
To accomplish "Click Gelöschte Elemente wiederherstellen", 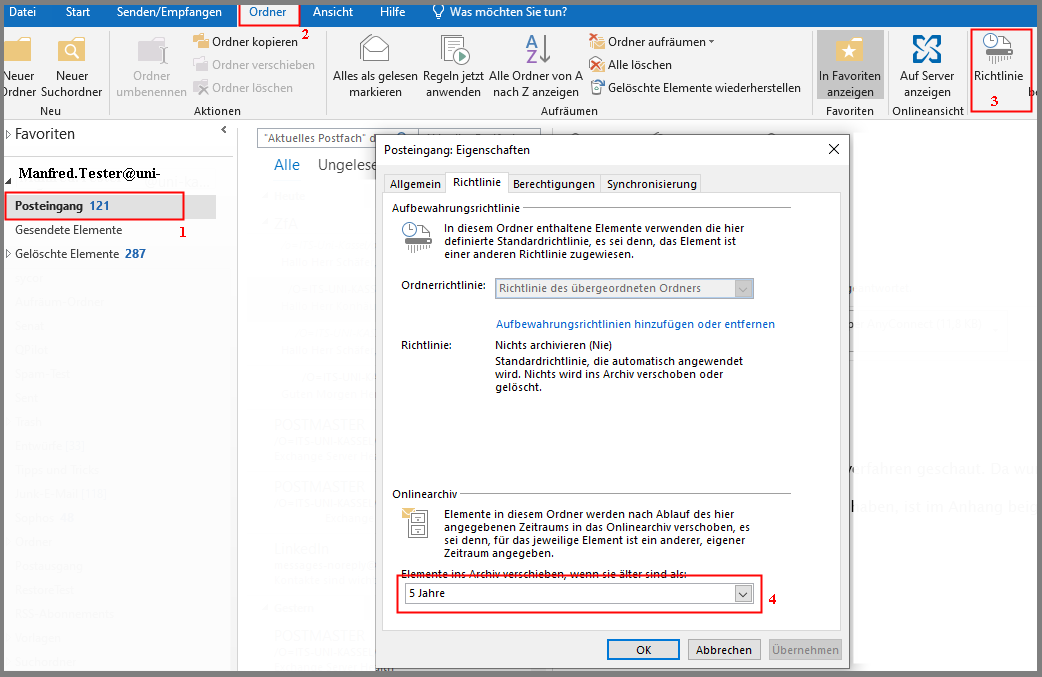I will point(695,88).
